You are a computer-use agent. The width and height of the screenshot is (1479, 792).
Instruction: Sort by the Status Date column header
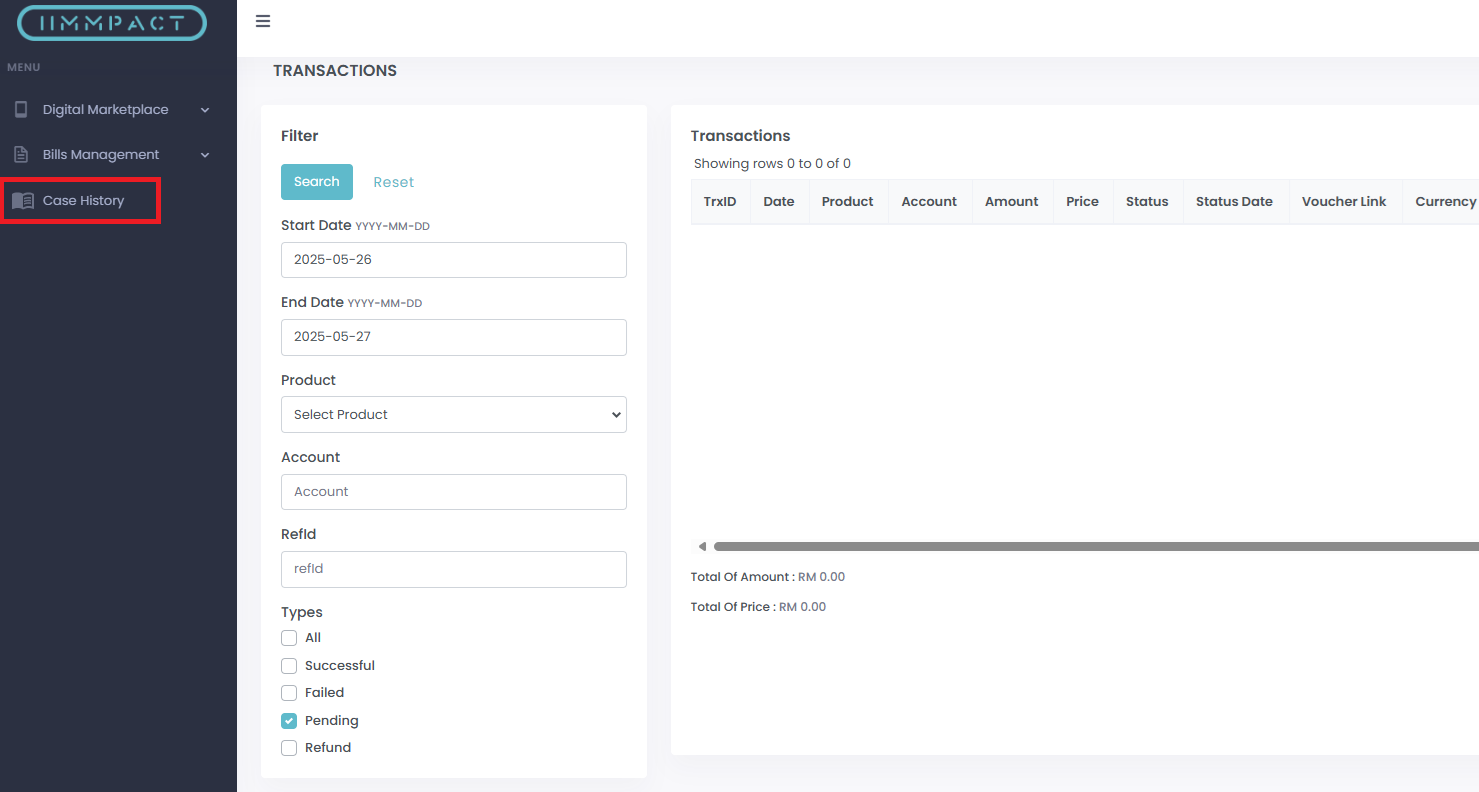pos(1234,202)
